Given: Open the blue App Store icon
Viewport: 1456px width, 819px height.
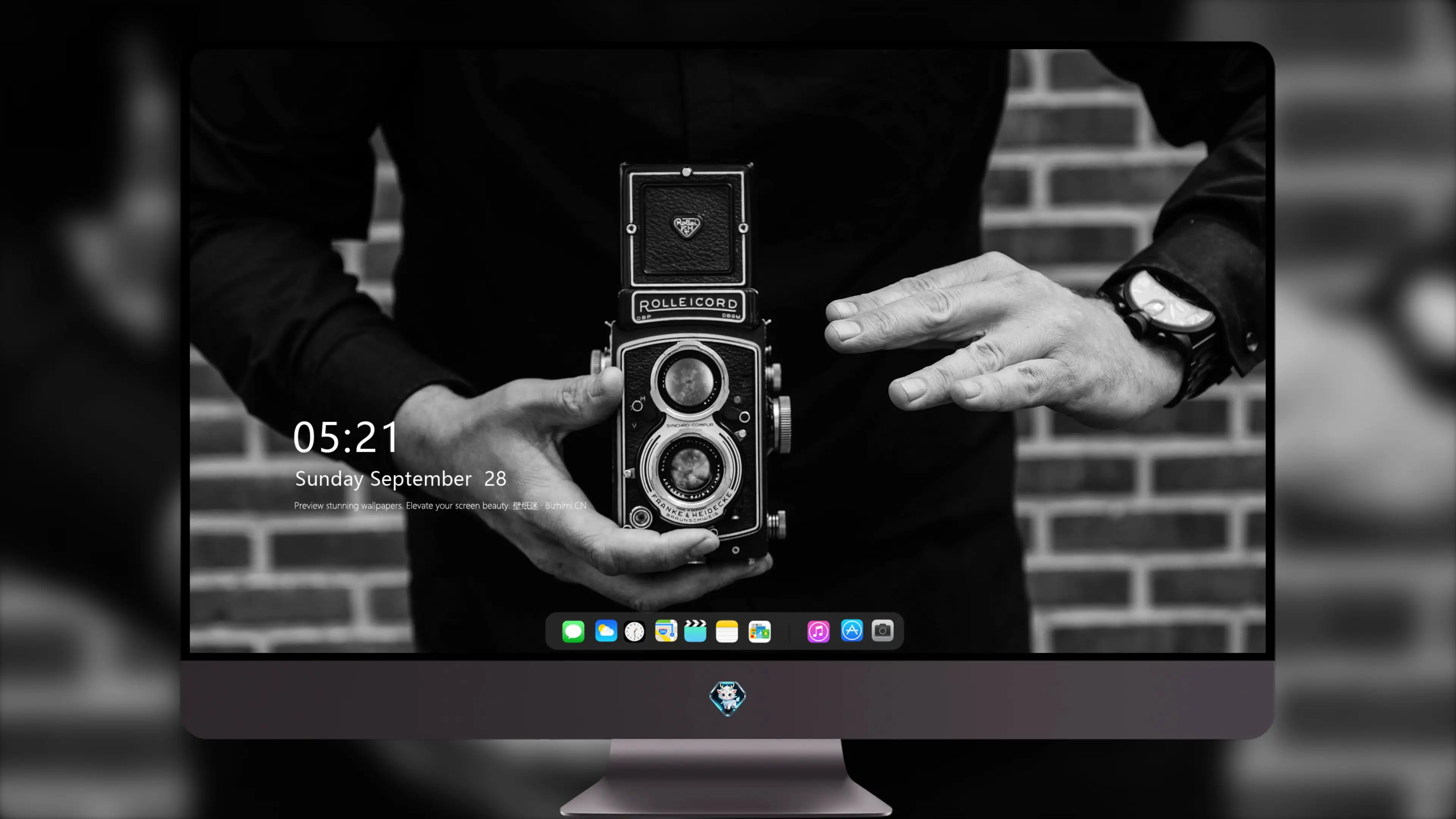Looking at the screenshot, I should pos(852,631).
